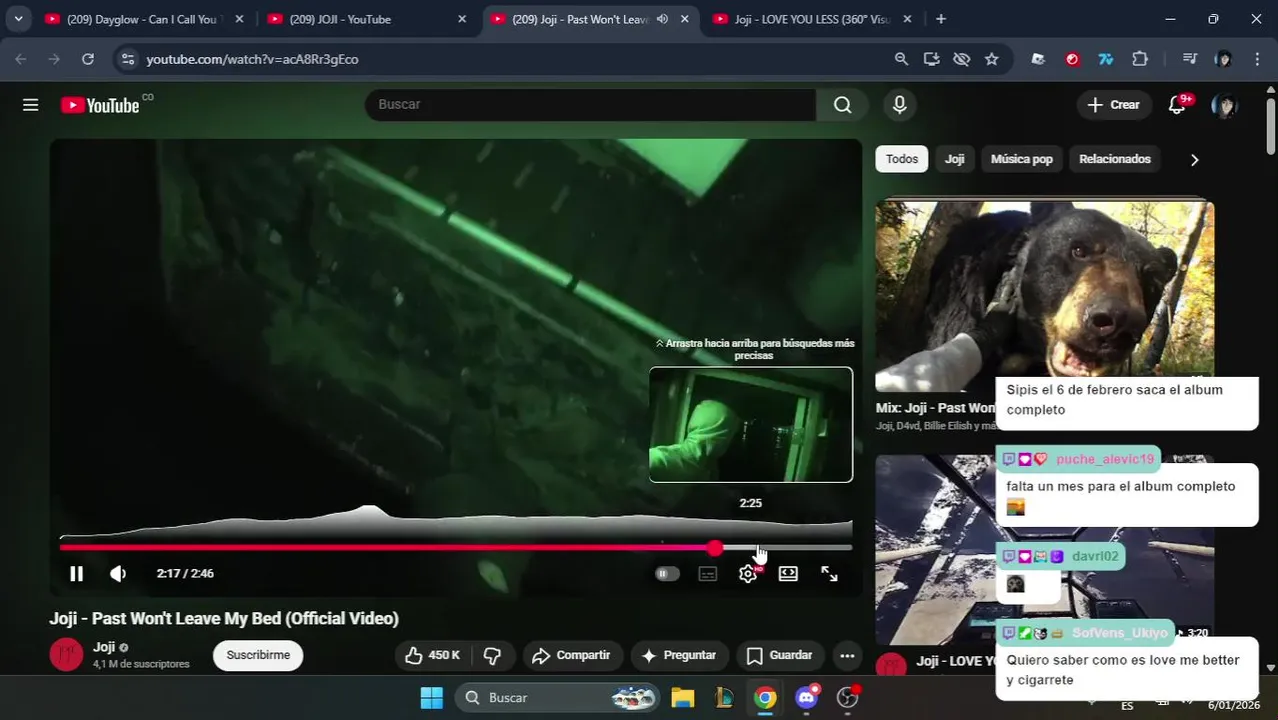Bookmark this page with star
The width and height of the screenshot is (1278, 720).
pos(991,59)
